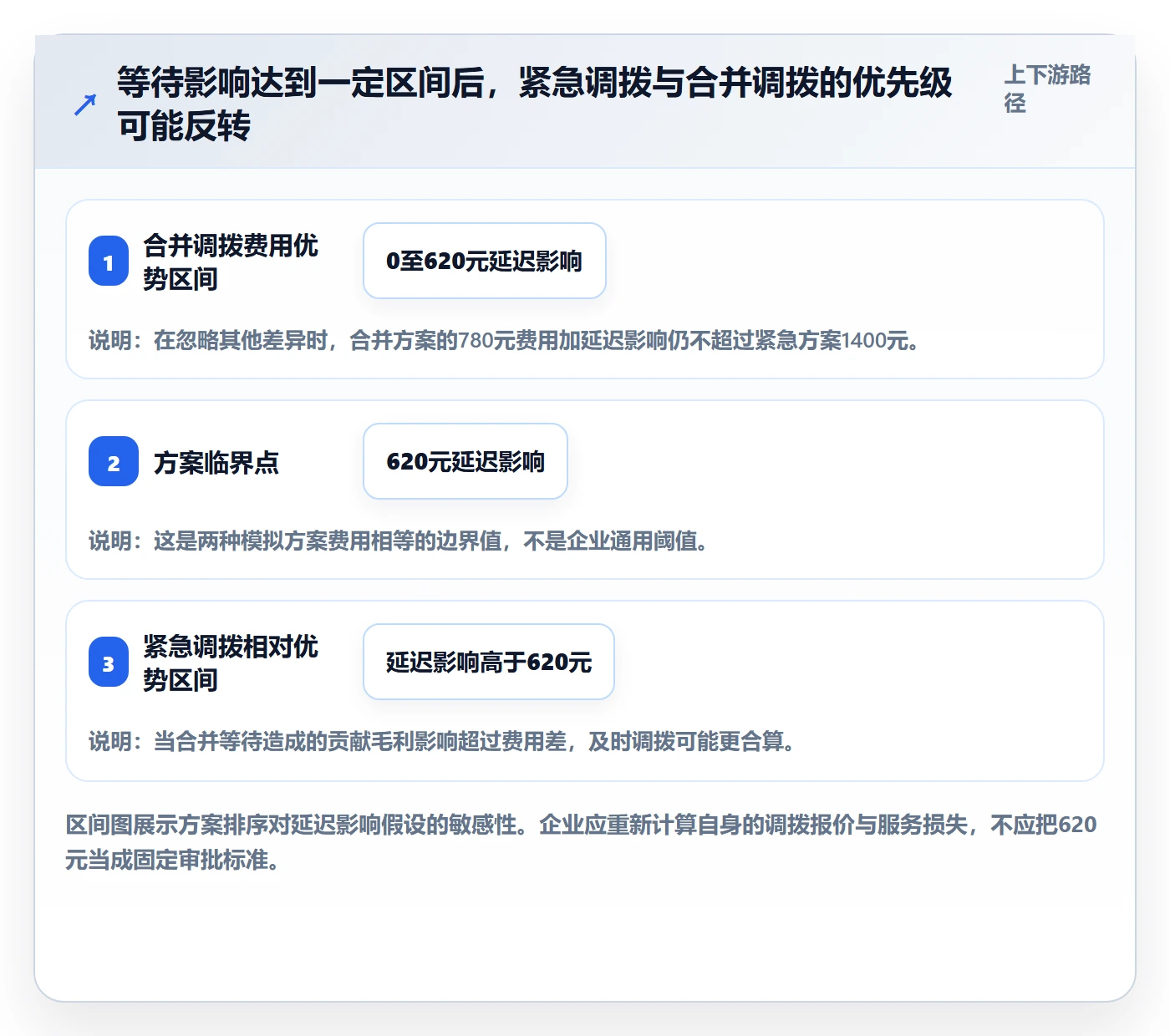Click the note 不是企业通用阈值
1170x1036 pixels.
[399, 541]
